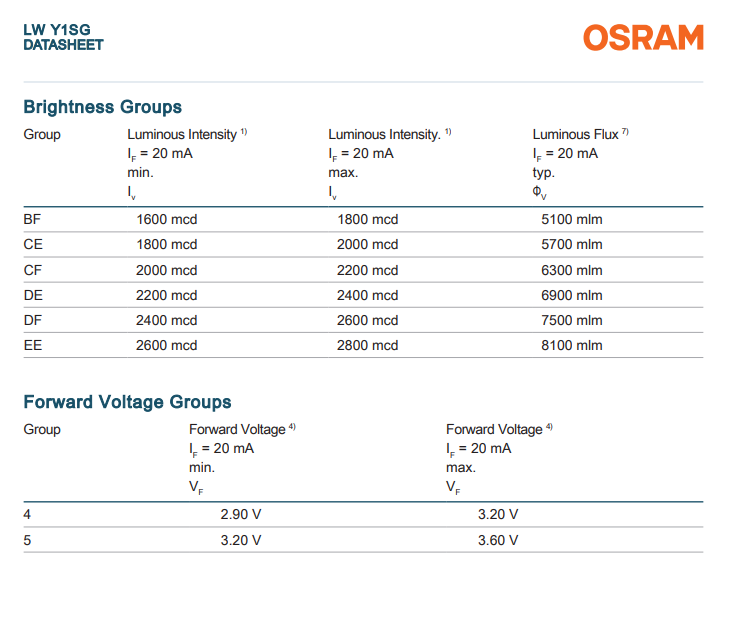Viewport: 731px width, 618px height.
Task: Select the Brightness Groups heading
Action: coord(103,107)
